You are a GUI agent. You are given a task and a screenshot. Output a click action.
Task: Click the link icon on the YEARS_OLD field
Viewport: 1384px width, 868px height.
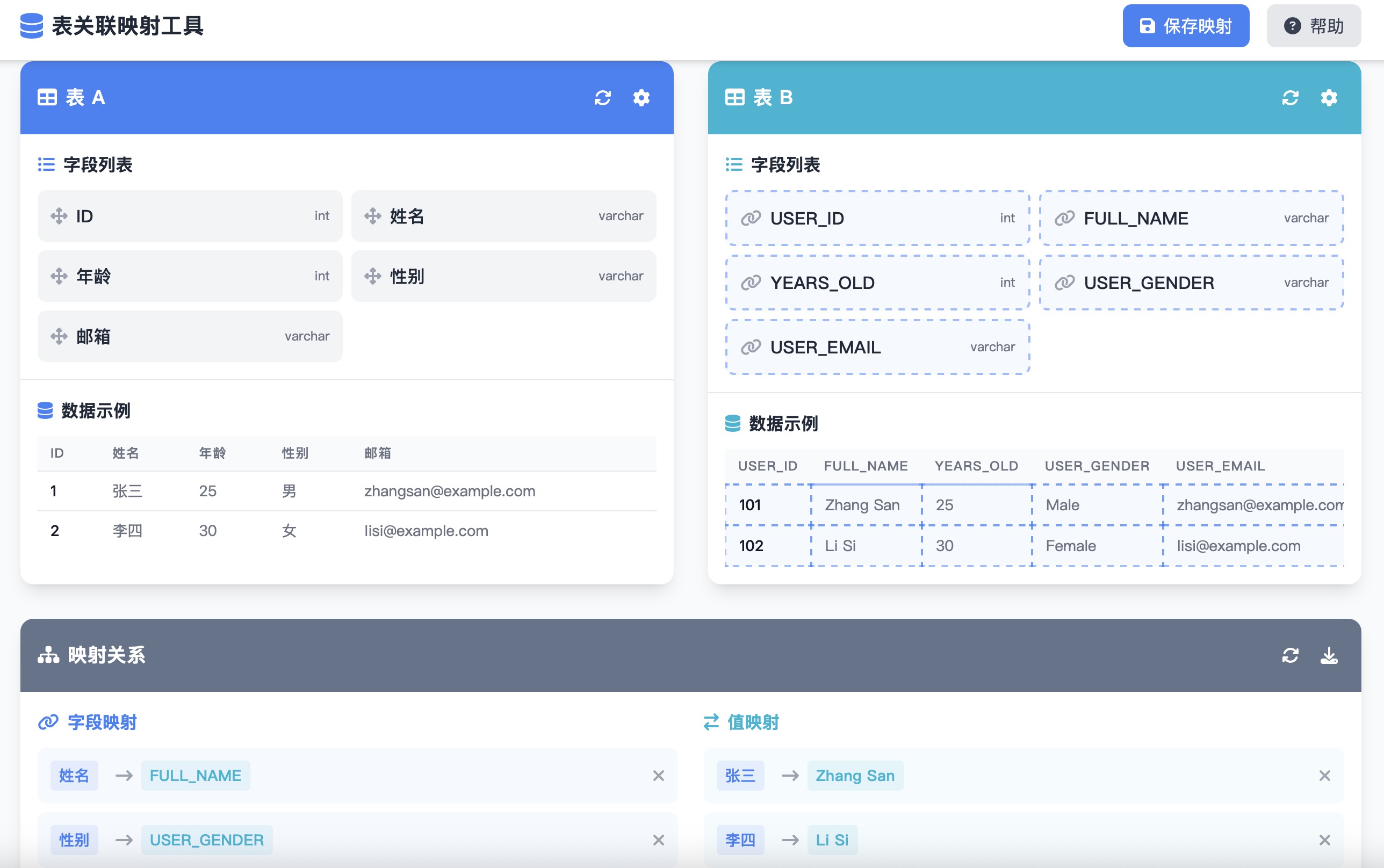point(750,283)
